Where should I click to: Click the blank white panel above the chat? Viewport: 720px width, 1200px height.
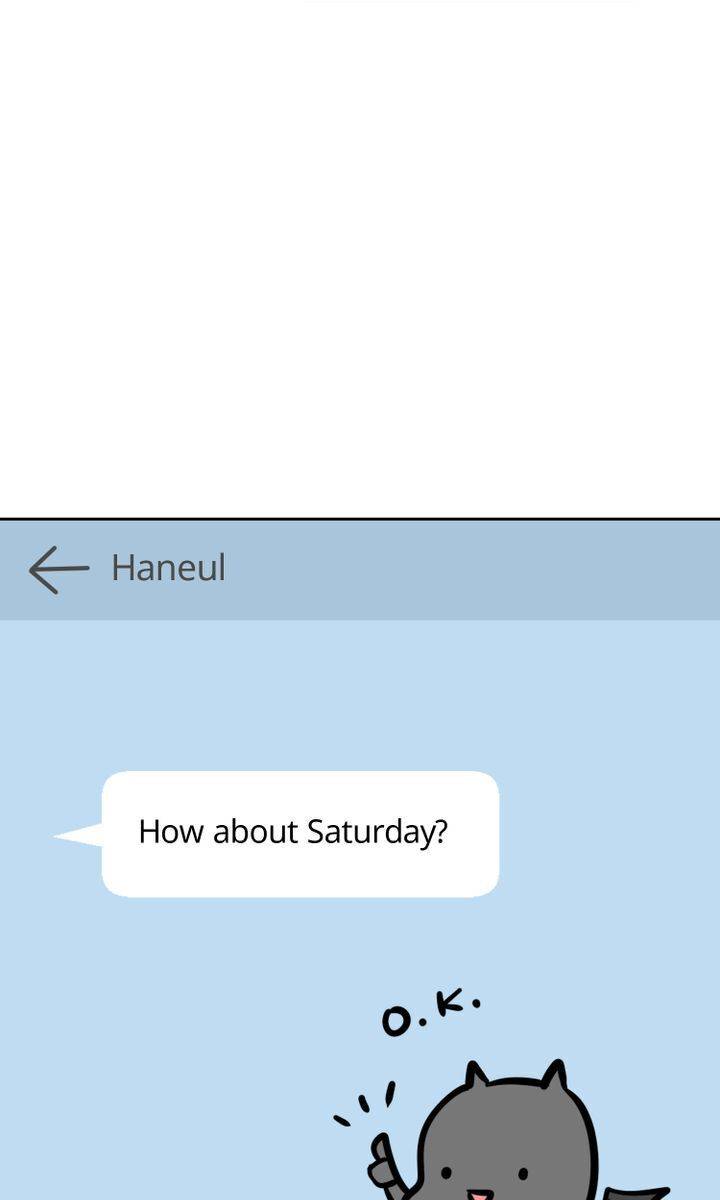[360, 260]
